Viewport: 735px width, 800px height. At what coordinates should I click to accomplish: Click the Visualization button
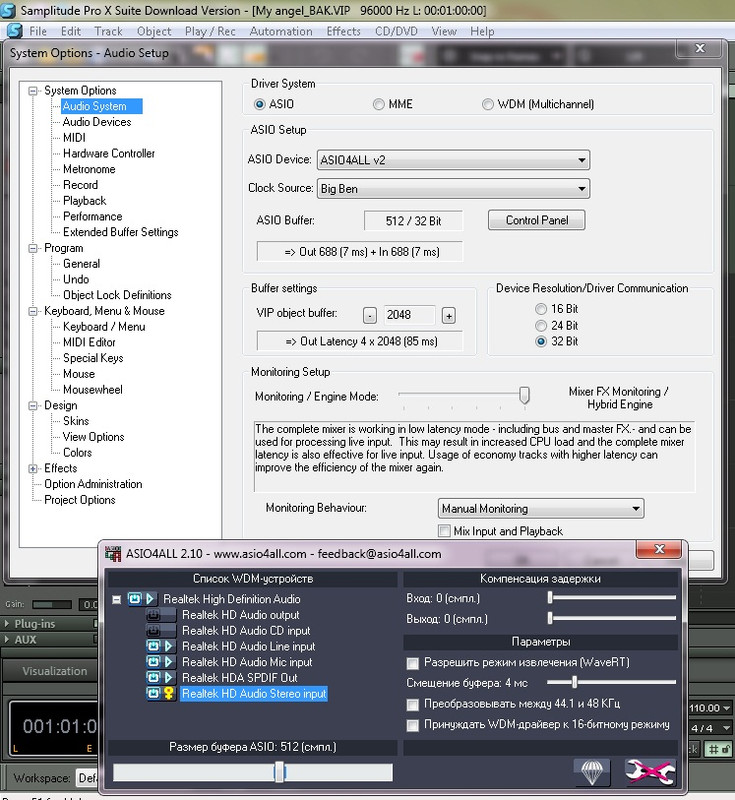[x=55, y=671]
